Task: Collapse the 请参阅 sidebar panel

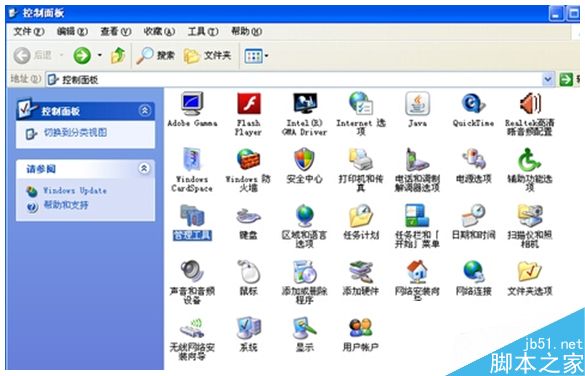Action: [x=144, y=168]
